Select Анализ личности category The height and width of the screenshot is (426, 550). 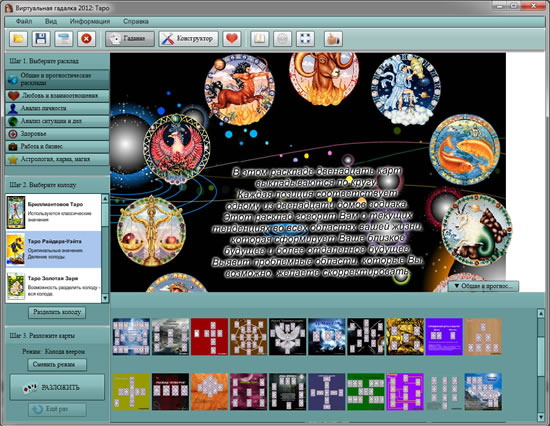[x=58, y=108]
